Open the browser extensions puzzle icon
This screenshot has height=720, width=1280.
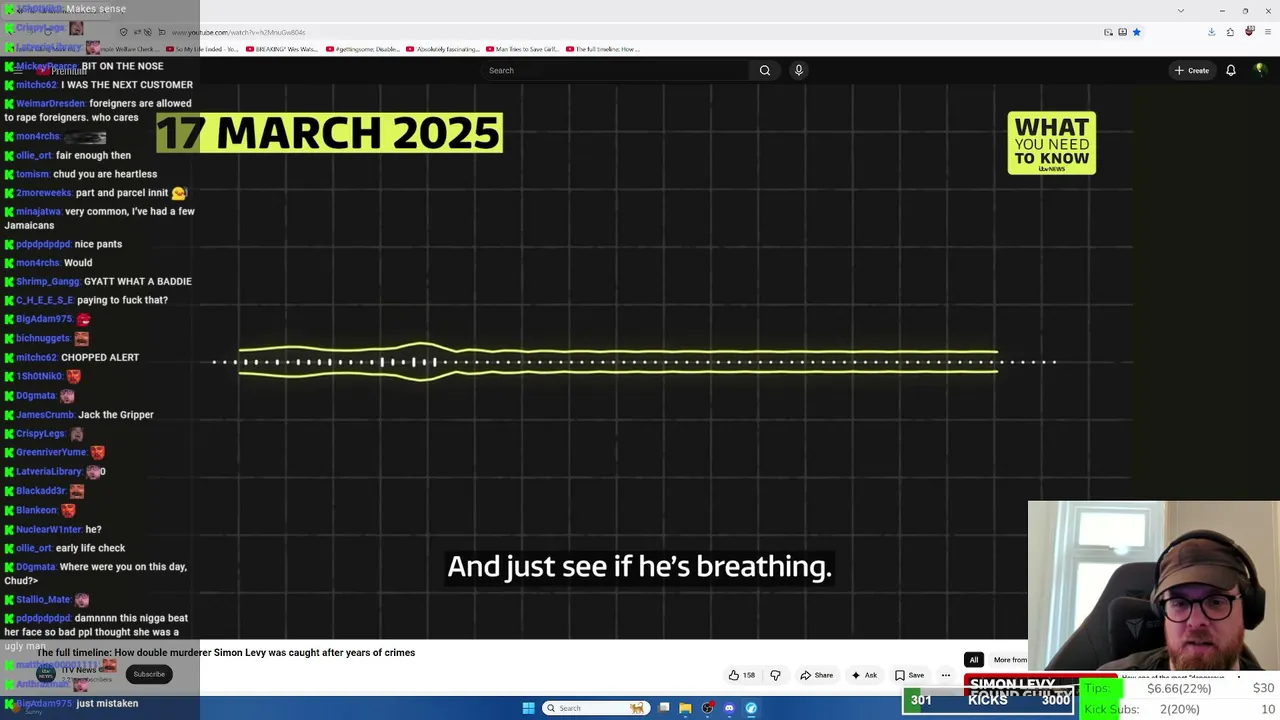[x=1230, y=32]
